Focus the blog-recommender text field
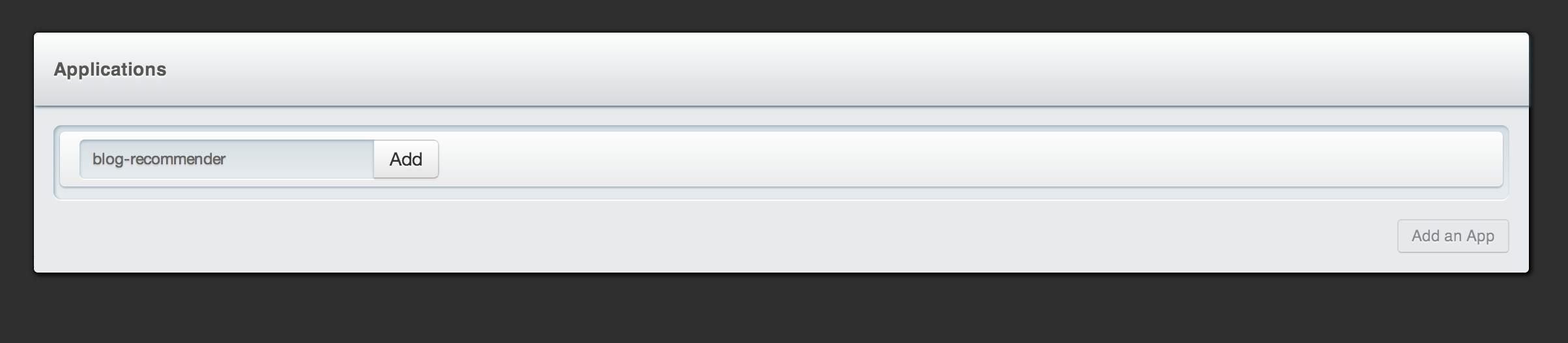Viewport: 1568px width, 343px height. click(x=227, y=159)
